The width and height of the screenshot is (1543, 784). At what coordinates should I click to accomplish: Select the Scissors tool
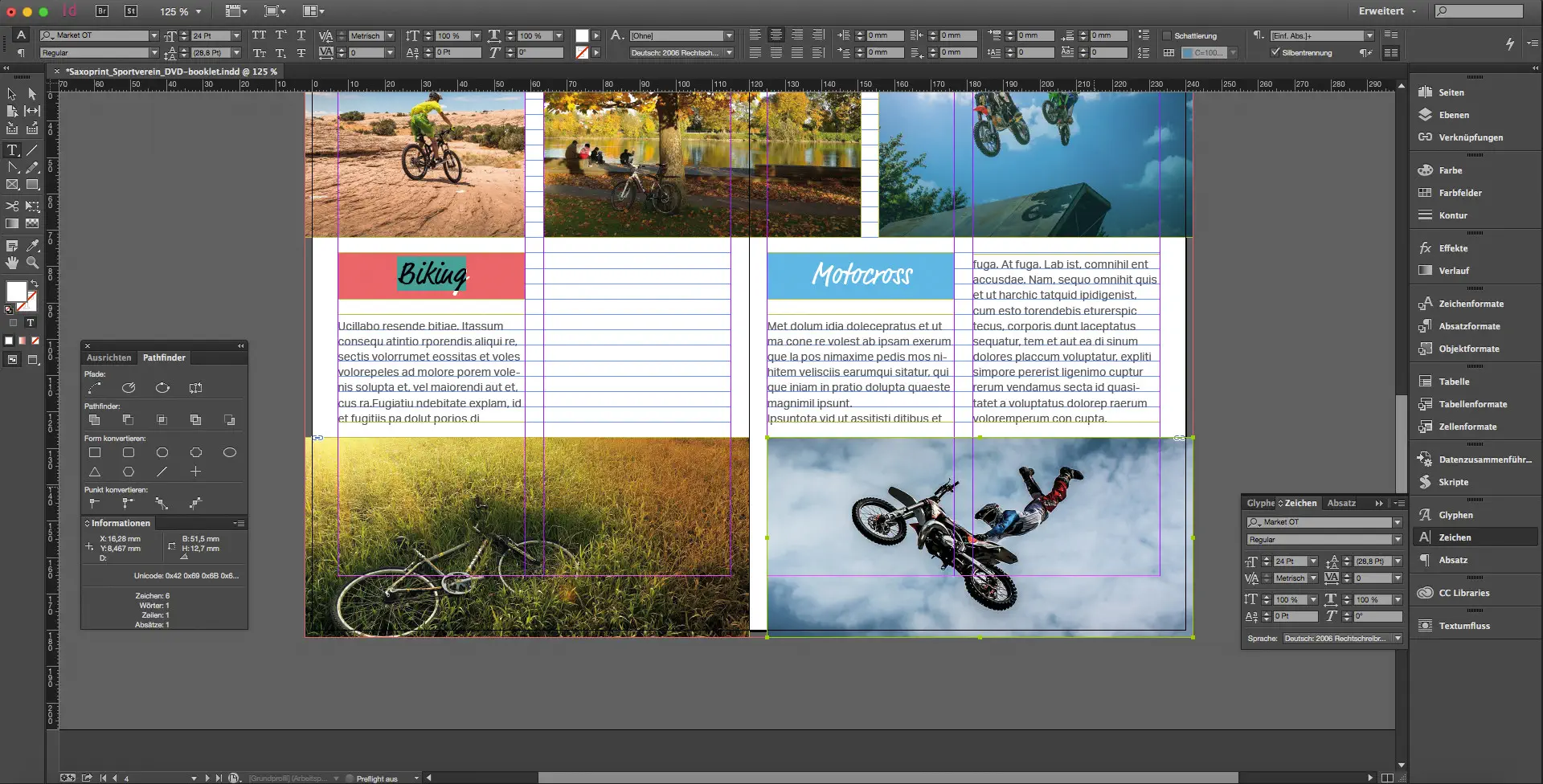tap(13, 206)
